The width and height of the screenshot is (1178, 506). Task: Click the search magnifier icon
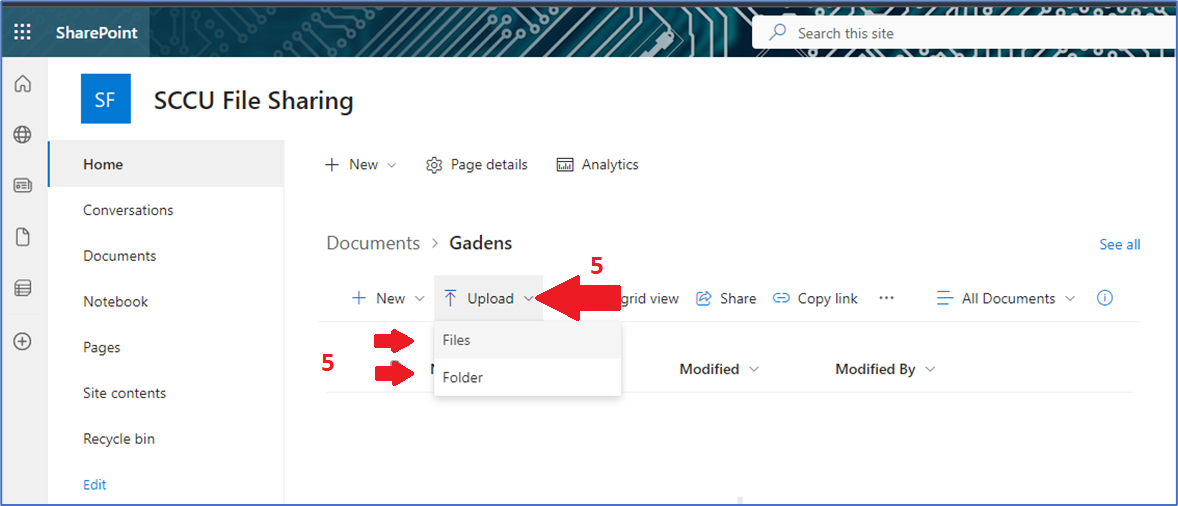(778, 33)
